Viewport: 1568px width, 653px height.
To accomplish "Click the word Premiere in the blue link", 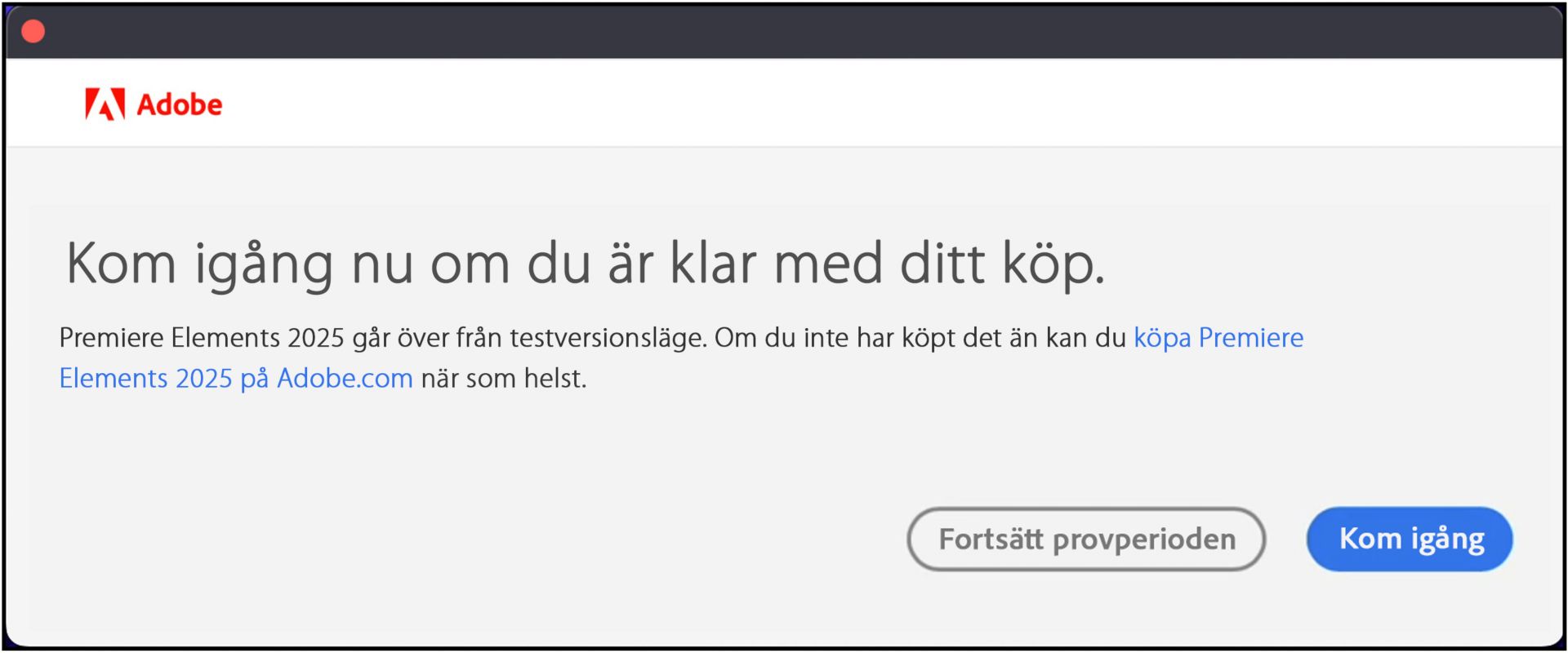I will (1251, 338).
